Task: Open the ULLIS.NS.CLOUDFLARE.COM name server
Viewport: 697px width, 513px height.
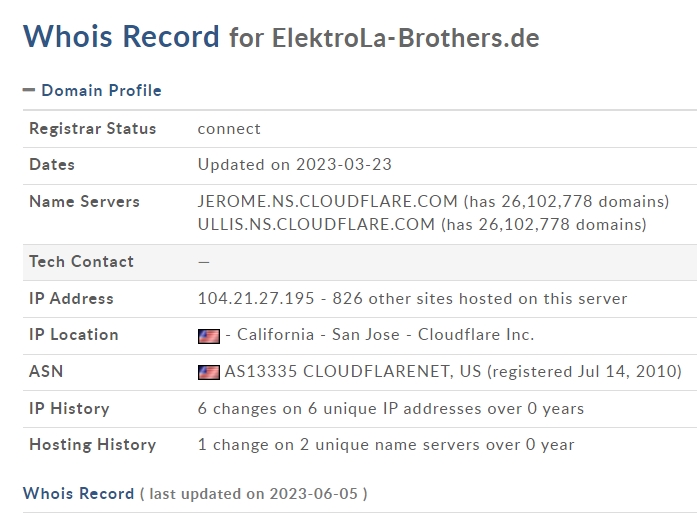Action: pos(316,224)
